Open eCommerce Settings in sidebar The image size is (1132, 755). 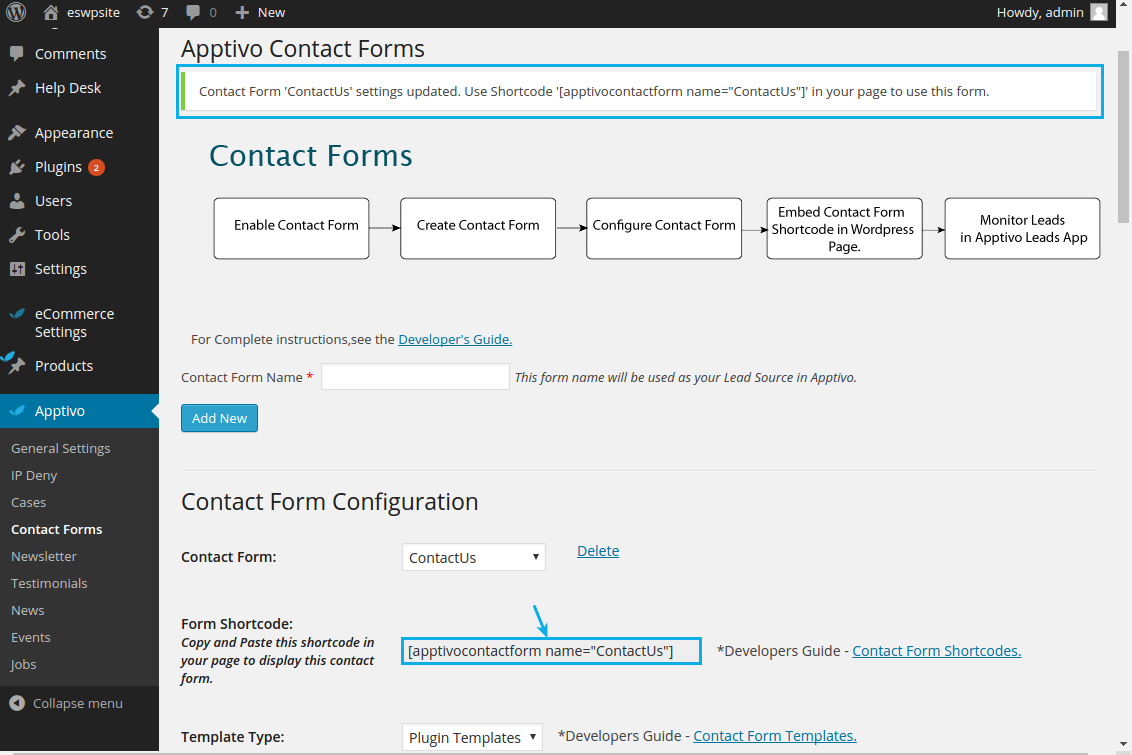tap(74, 323)
